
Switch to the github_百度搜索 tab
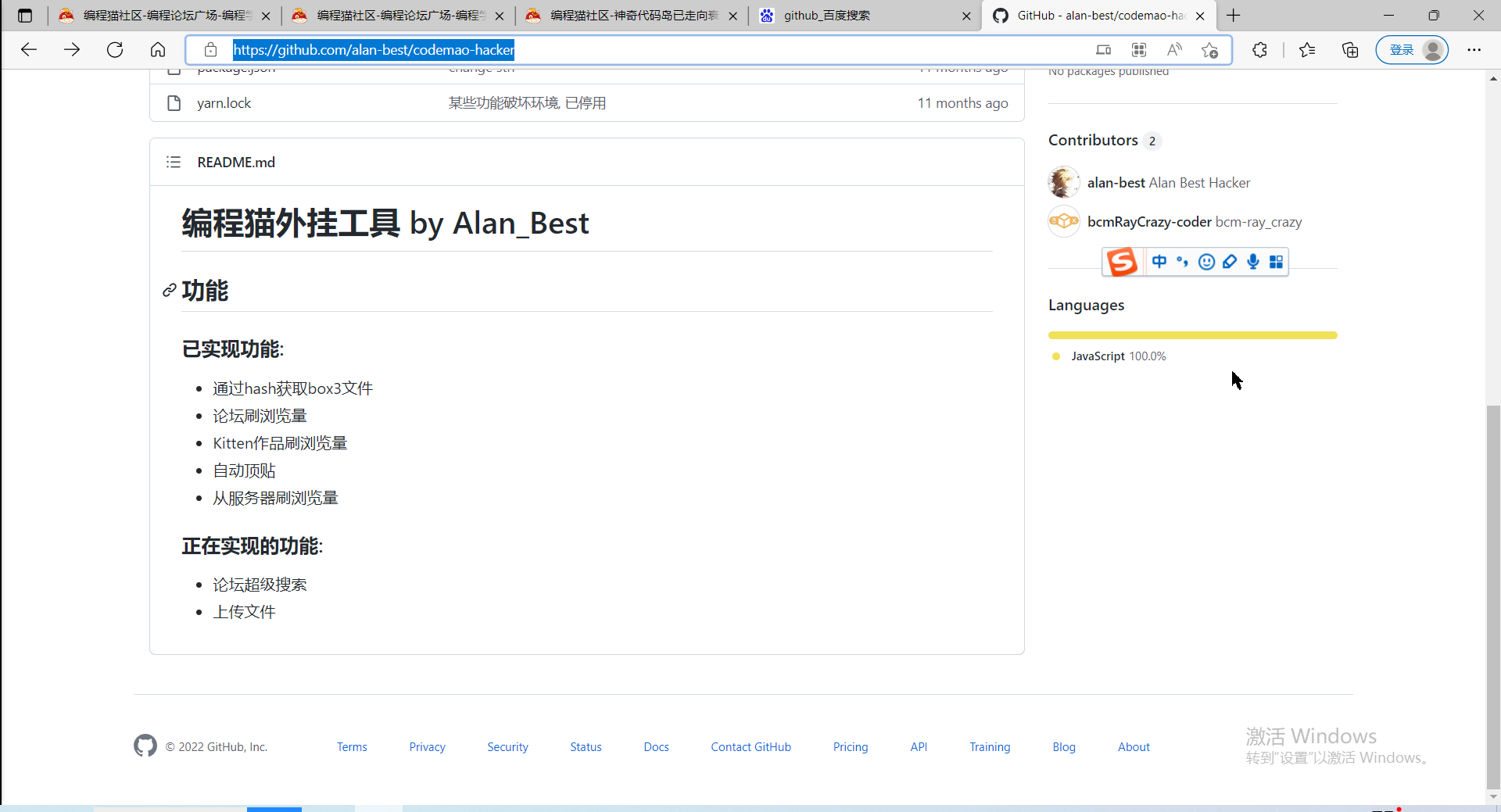866,16
